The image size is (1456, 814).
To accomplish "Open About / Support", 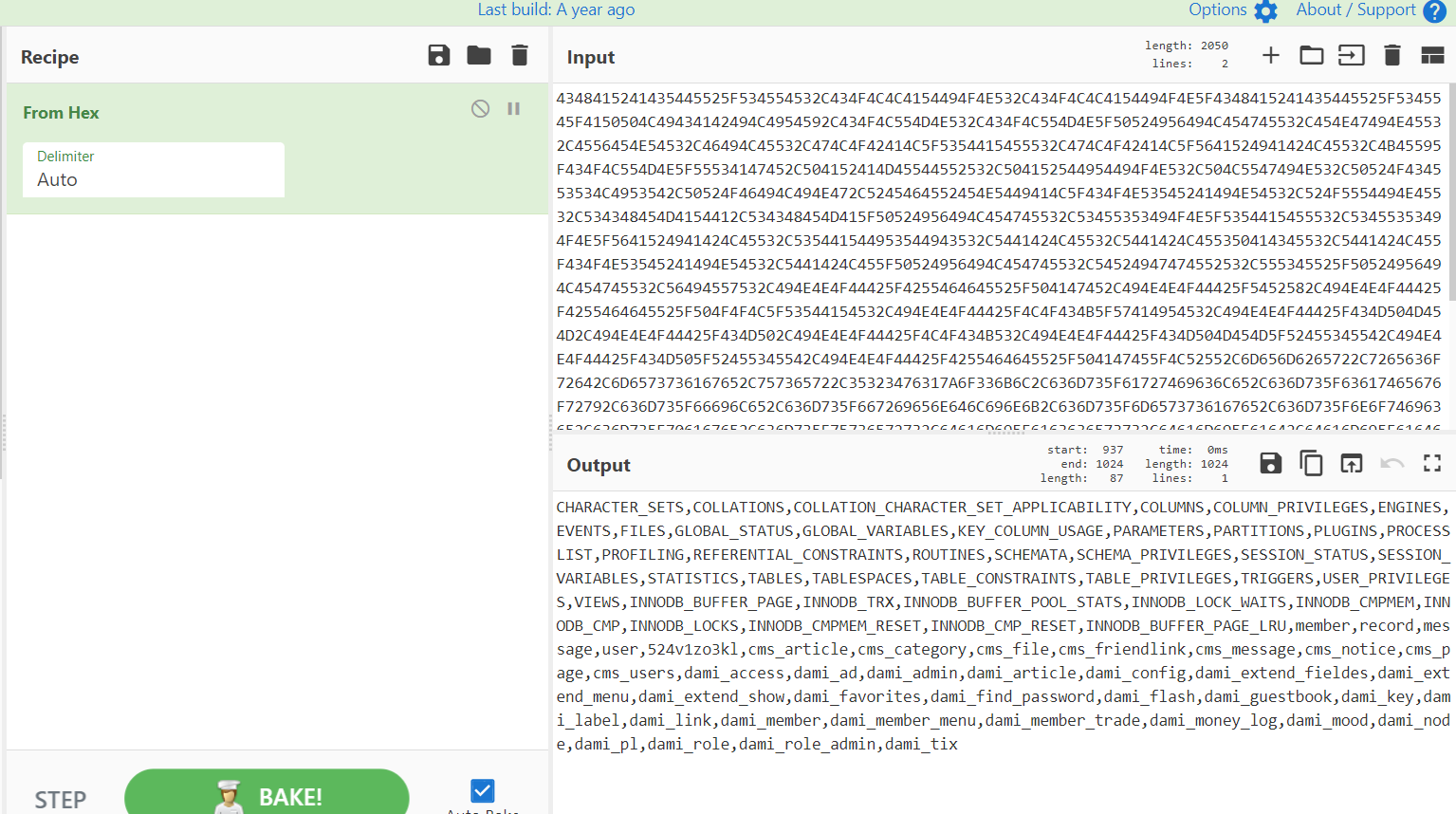I will (1370, 10).
